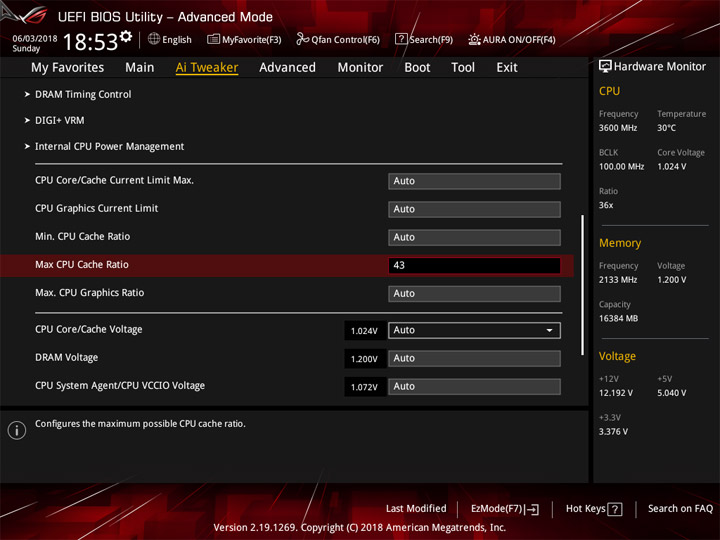
Task: Click the Max CPU Cache Ratio label
Action: pyautogui.click(x=82, y=264)
